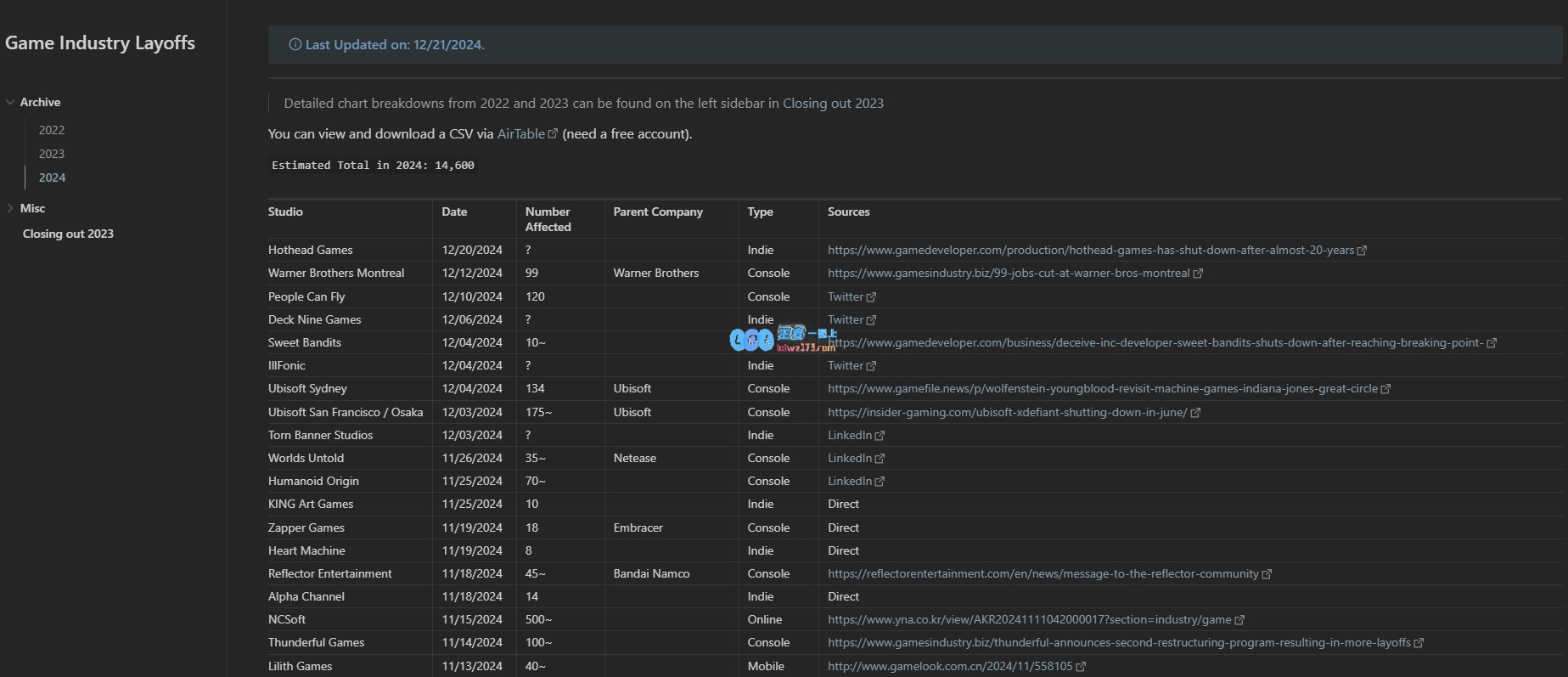Screen dimensions: 1568x677
Task: Open Twitter source for IllFonic
Action: pyautogui.click(x=846, y=365)
